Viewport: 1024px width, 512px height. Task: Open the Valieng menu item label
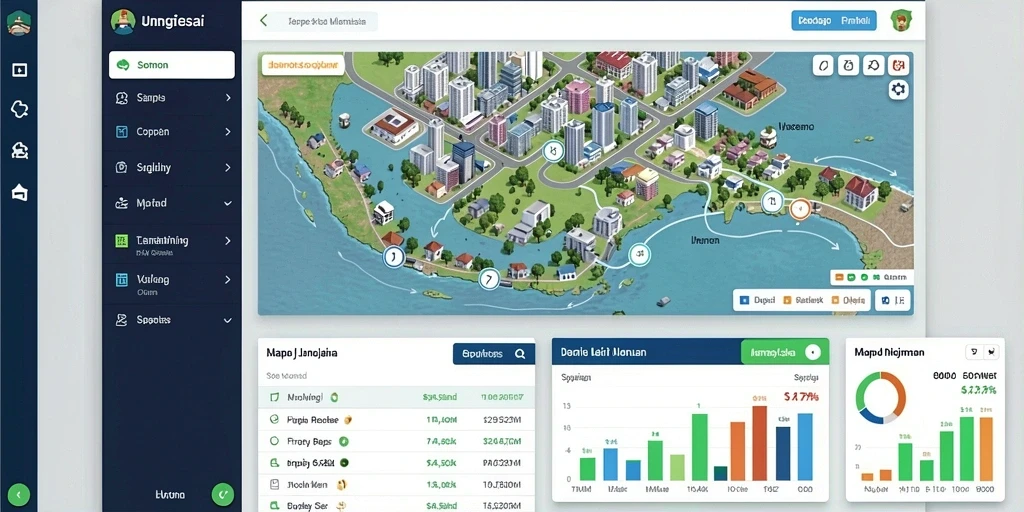[x=153, y=280]
